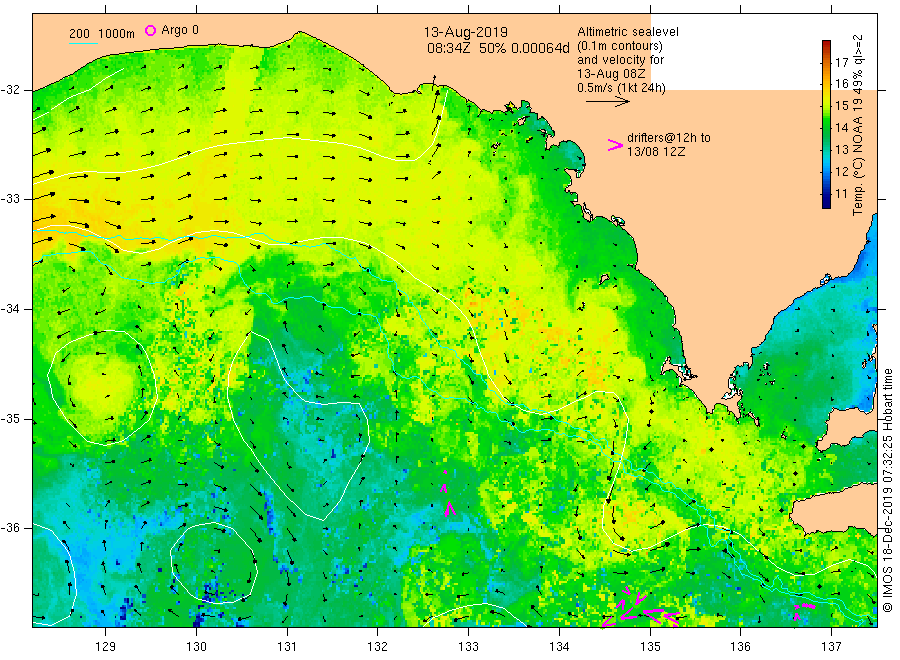Click the colorbar value 17
Image resolution: width=900 pixels, height=660 pixels.
pos(841,62)
